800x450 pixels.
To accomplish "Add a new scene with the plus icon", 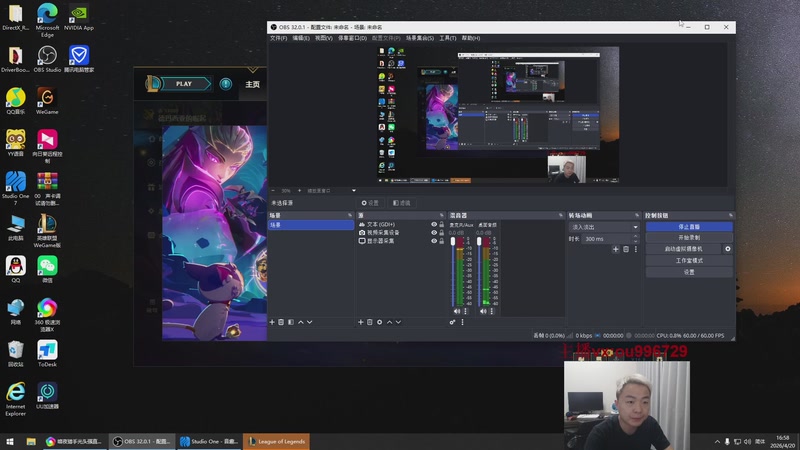I will coord(272,322).
